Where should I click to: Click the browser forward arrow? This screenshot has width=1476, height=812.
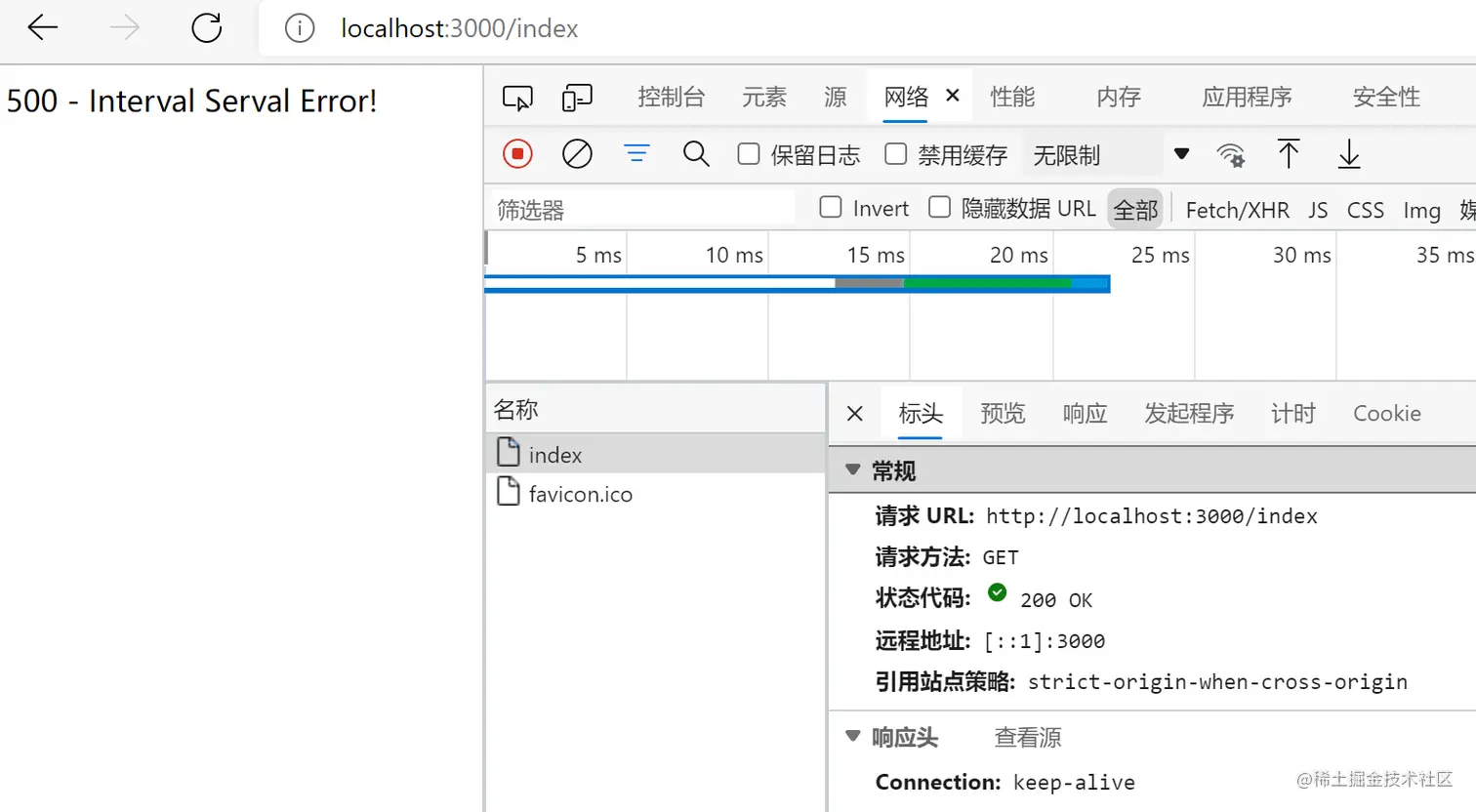click(124, 28)
